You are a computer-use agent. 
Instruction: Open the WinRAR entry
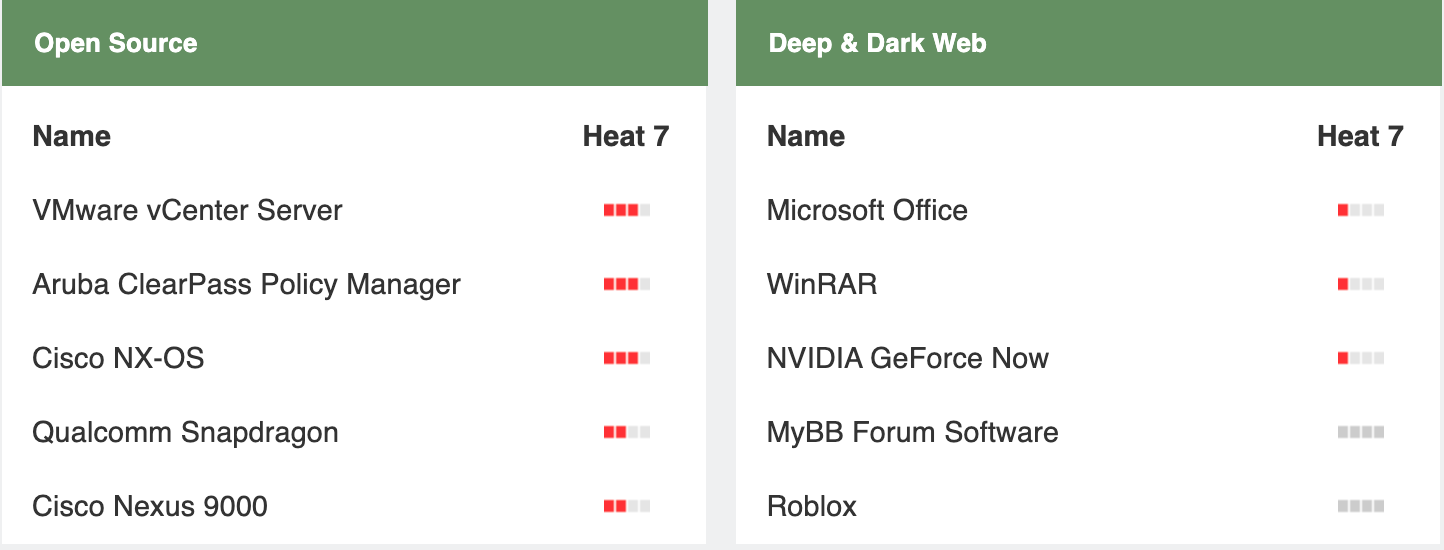(x=822, y=285)
